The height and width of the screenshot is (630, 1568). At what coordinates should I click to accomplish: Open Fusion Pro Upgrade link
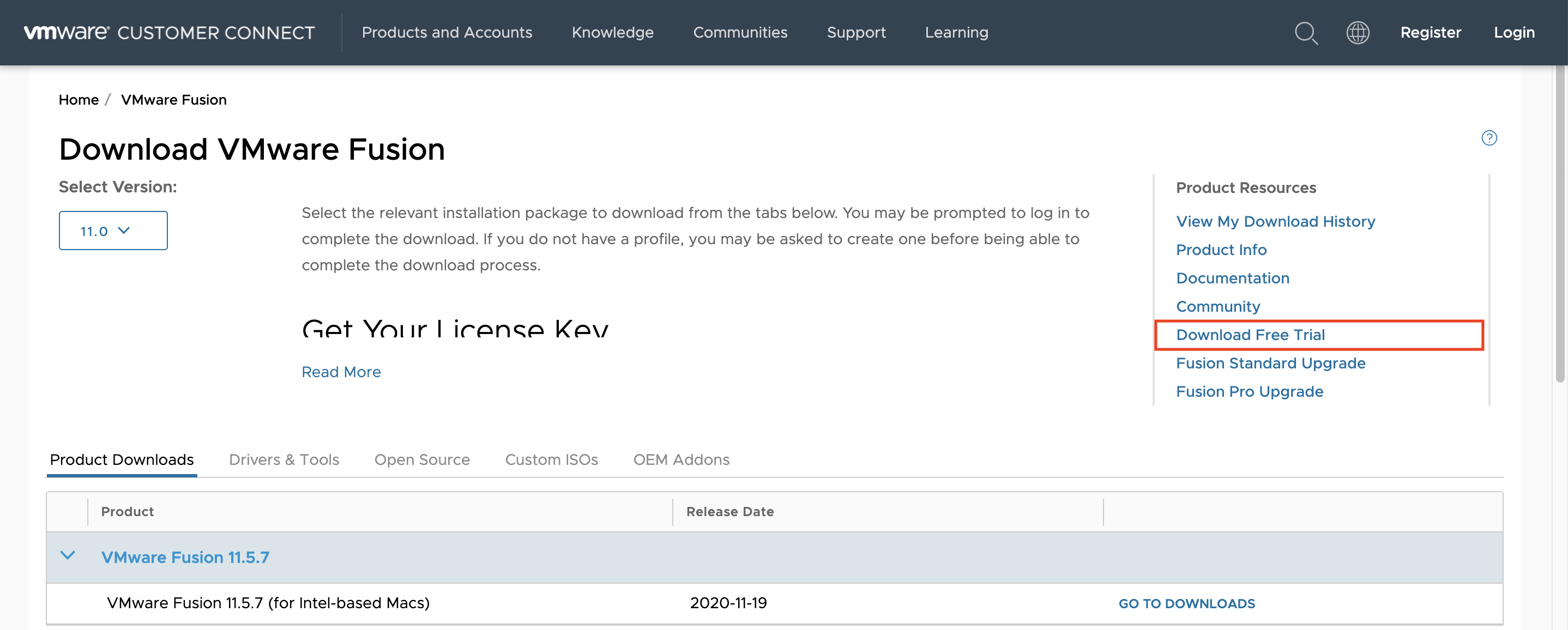[1249, 391]
